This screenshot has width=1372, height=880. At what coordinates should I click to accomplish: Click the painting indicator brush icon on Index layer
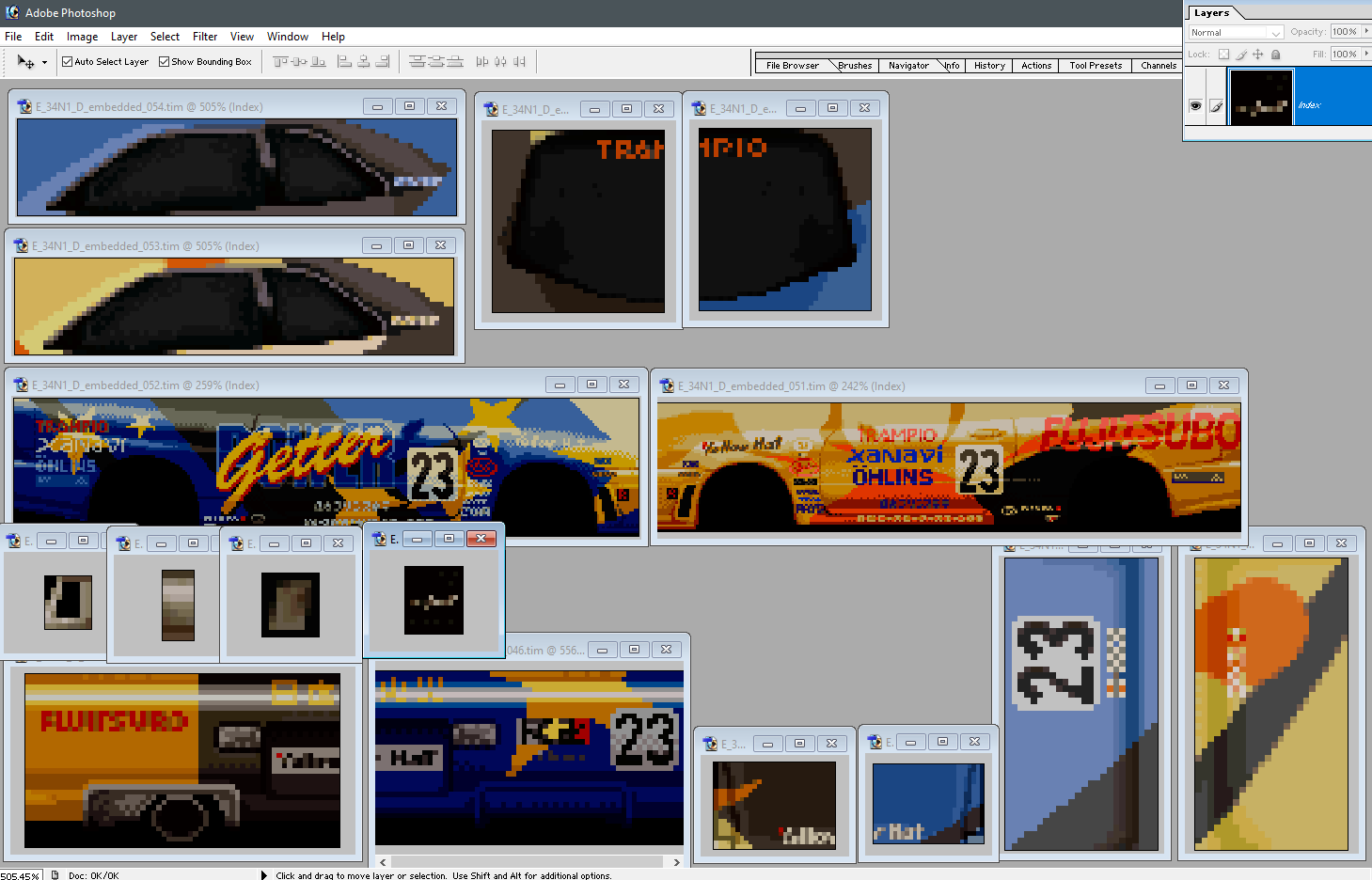pyautogui.click(x=1216, y=104)
